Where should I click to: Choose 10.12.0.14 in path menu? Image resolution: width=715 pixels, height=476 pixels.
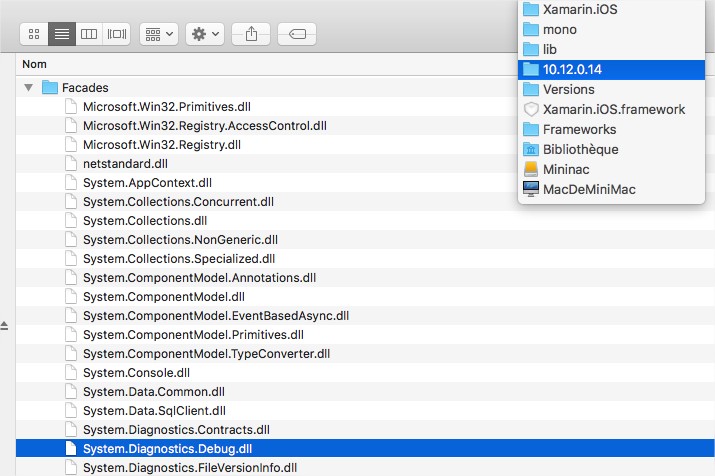coord(611,69)
